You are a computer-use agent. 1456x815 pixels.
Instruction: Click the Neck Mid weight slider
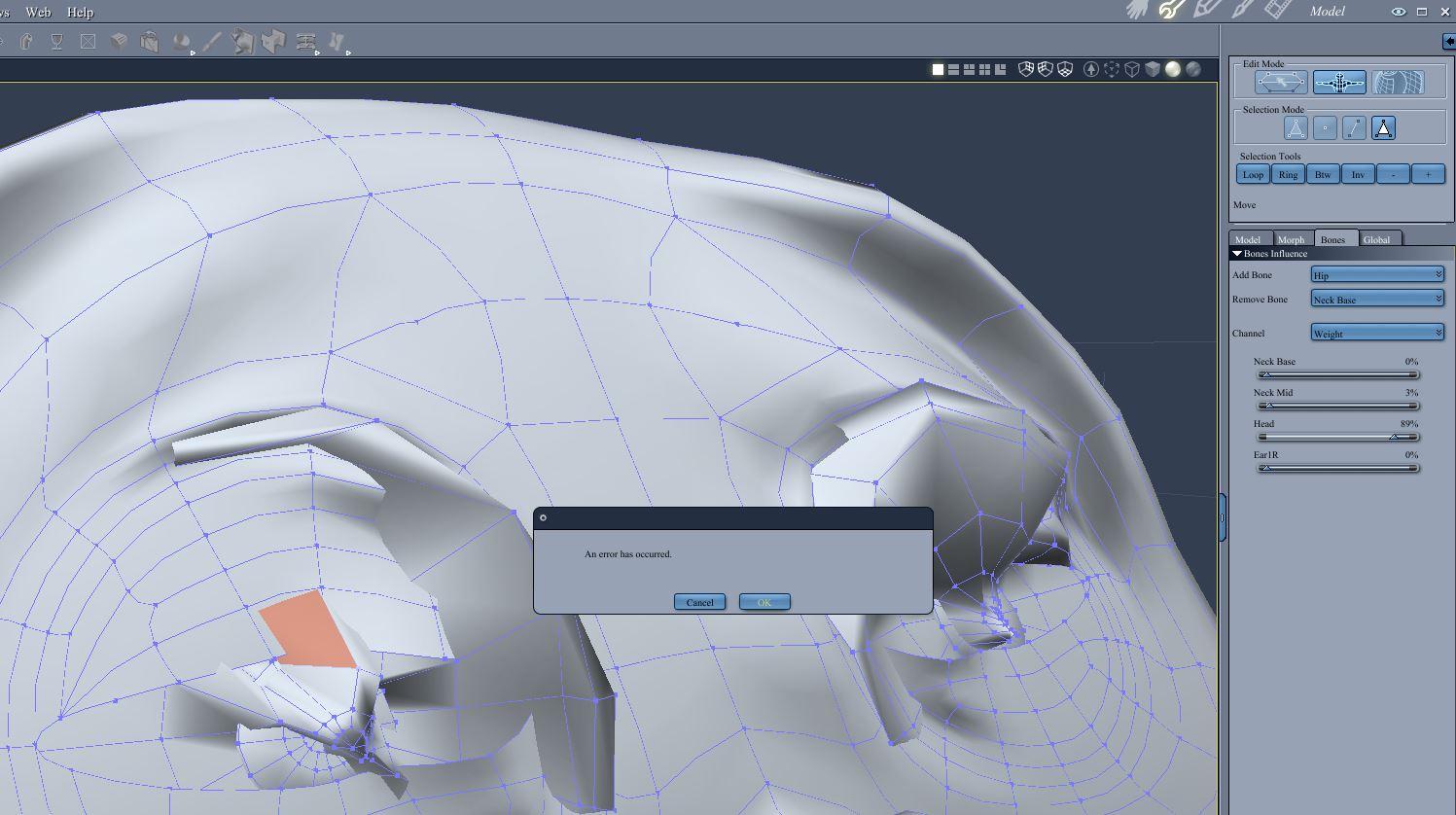pyautogui.click(x=1338, y=406)
